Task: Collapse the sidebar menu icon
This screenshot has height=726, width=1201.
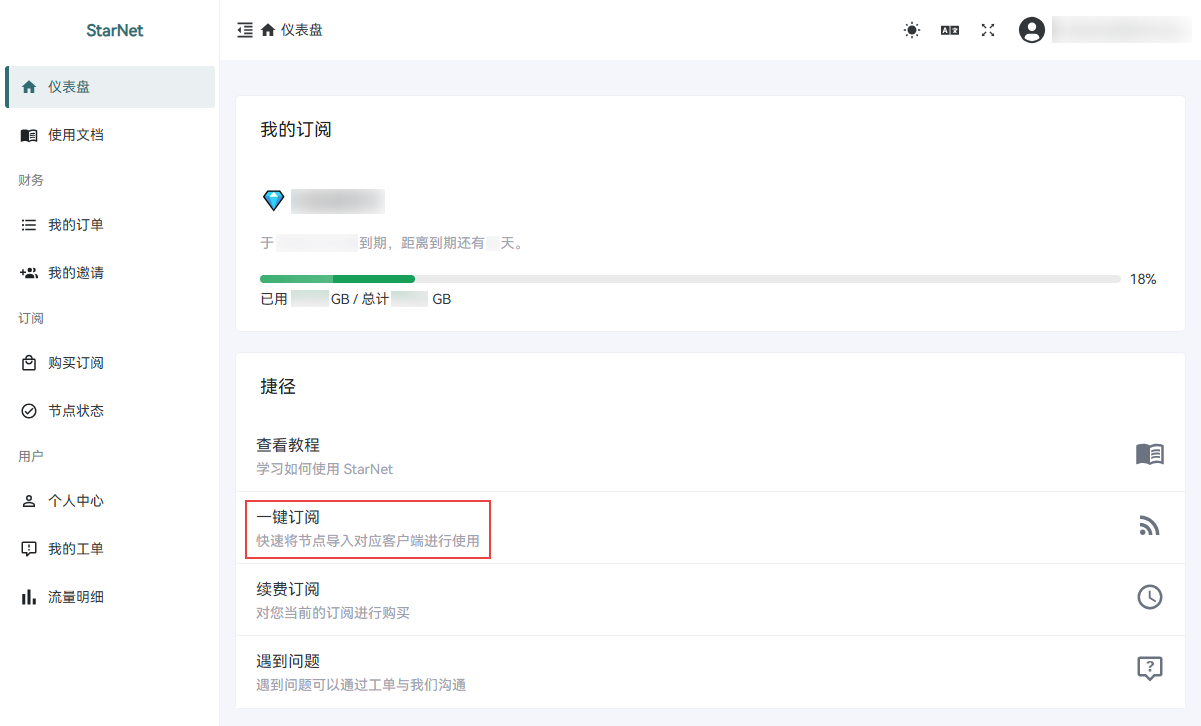Action: click(245, 30)
